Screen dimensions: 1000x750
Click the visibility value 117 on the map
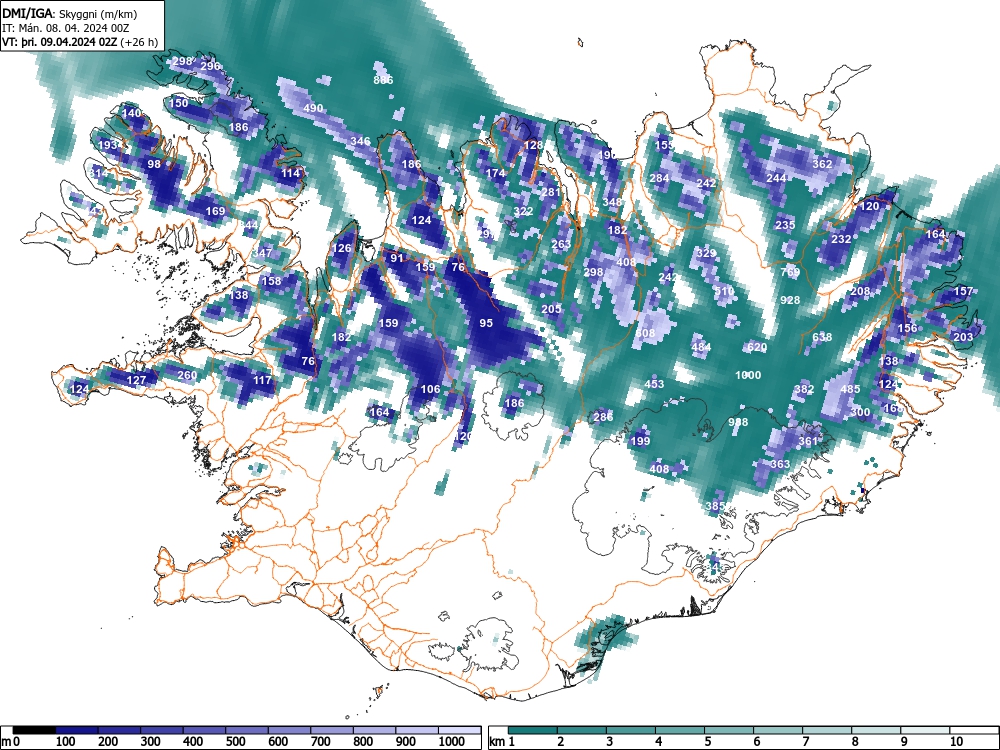click(263, 380)
